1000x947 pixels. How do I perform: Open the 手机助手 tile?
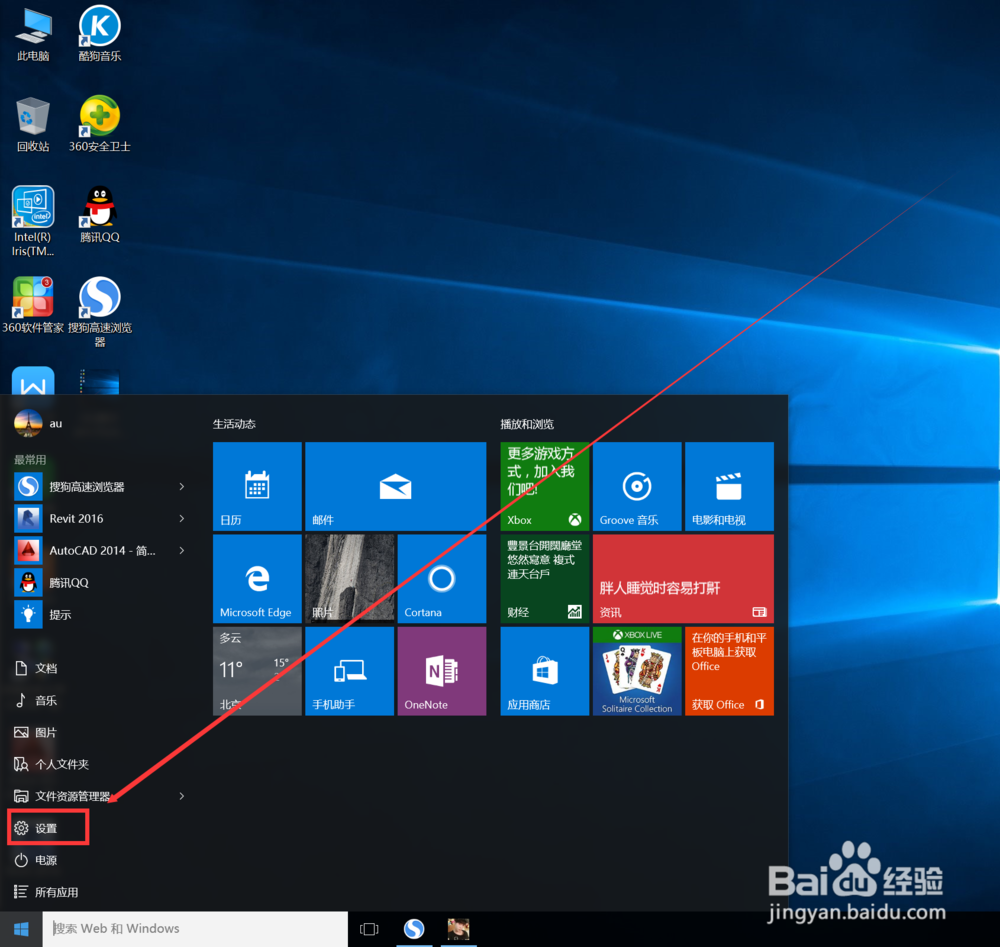tap(349, 671)
